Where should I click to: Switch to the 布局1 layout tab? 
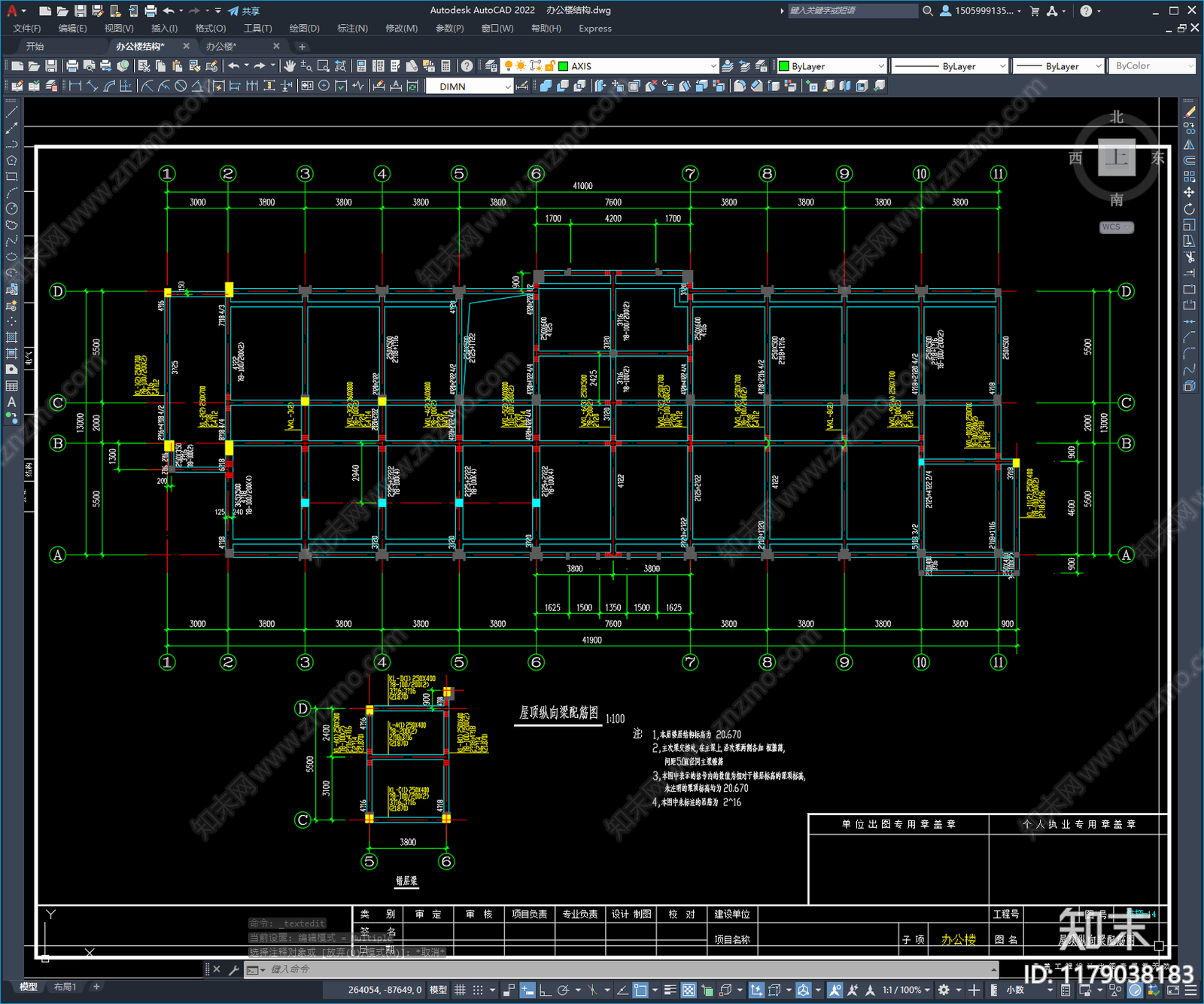pyautogui.click(x=65, y=987)
